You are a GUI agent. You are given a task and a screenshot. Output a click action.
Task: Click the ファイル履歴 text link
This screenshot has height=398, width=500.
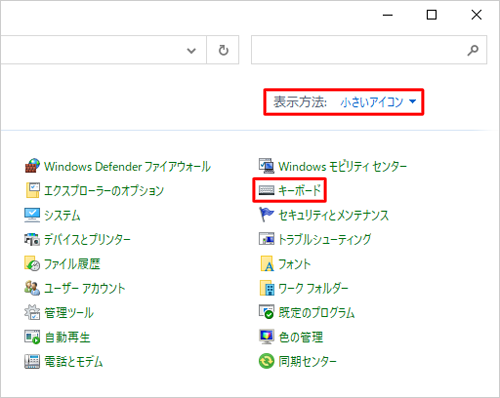(x=72, y=264)
